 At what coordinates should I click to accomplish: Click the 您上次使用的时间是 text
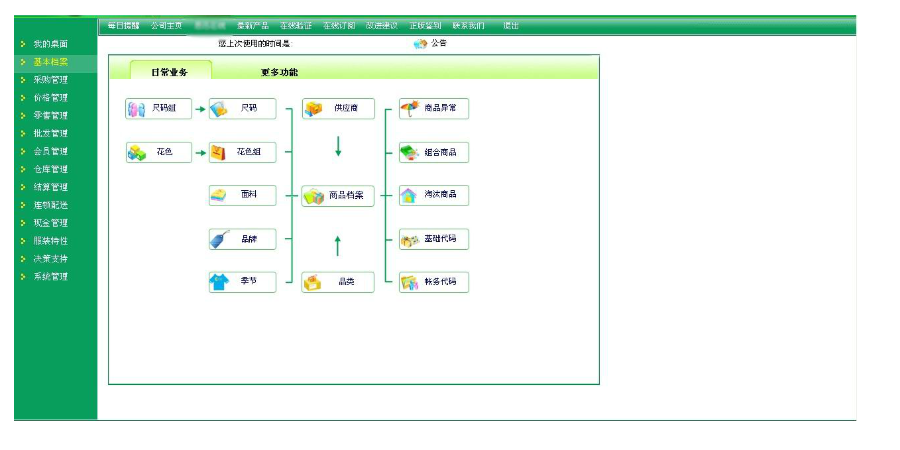(256, 44)
